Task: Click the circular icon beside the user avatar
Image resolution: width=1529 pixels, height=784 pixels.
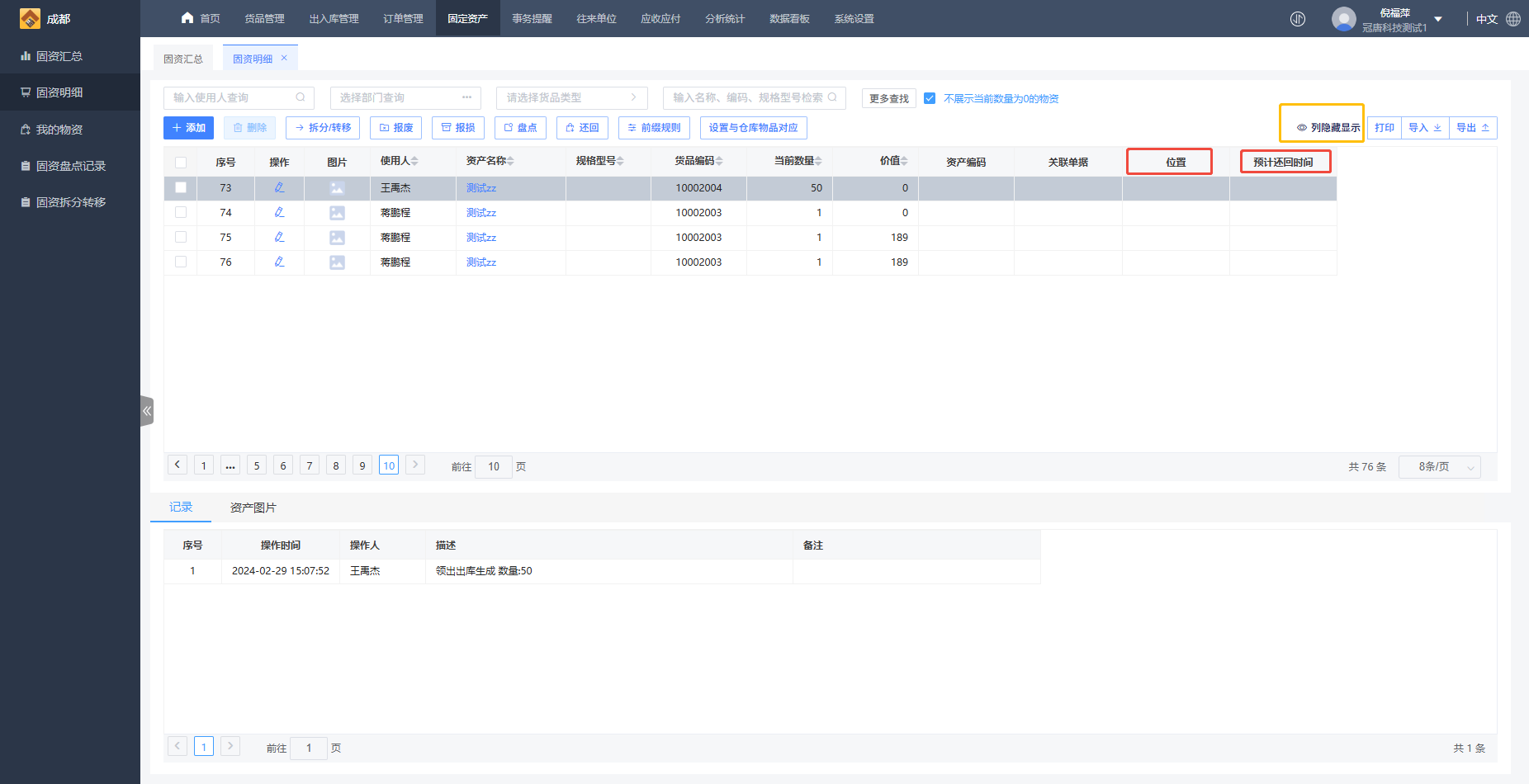Action: coord(1298,19)
